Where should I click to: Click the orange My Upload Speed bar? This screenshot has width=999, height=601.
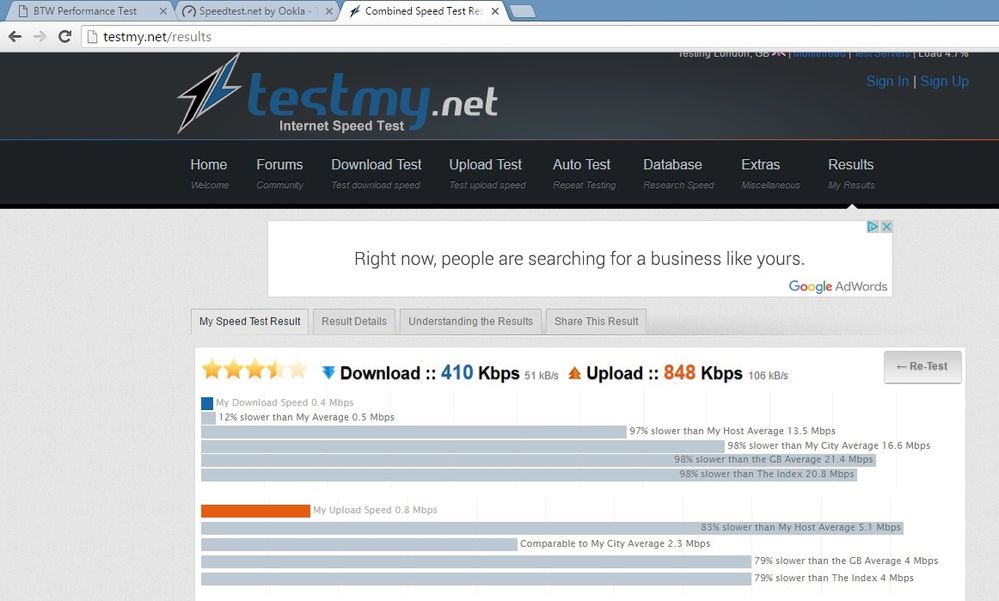(x=255, y=510)
